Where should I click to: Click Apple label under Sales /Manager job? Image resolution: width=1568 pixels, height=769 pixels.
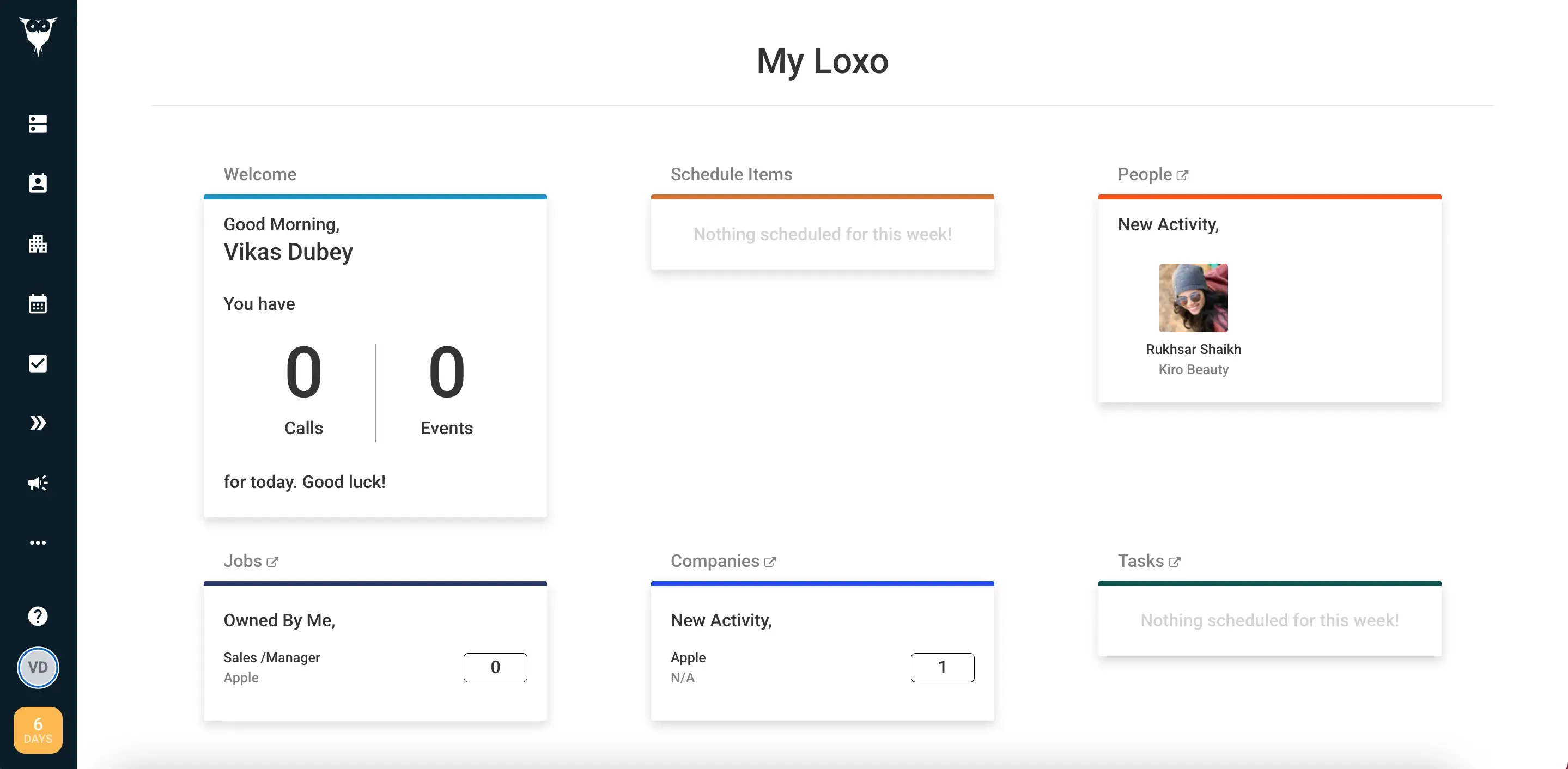[240, 678]
